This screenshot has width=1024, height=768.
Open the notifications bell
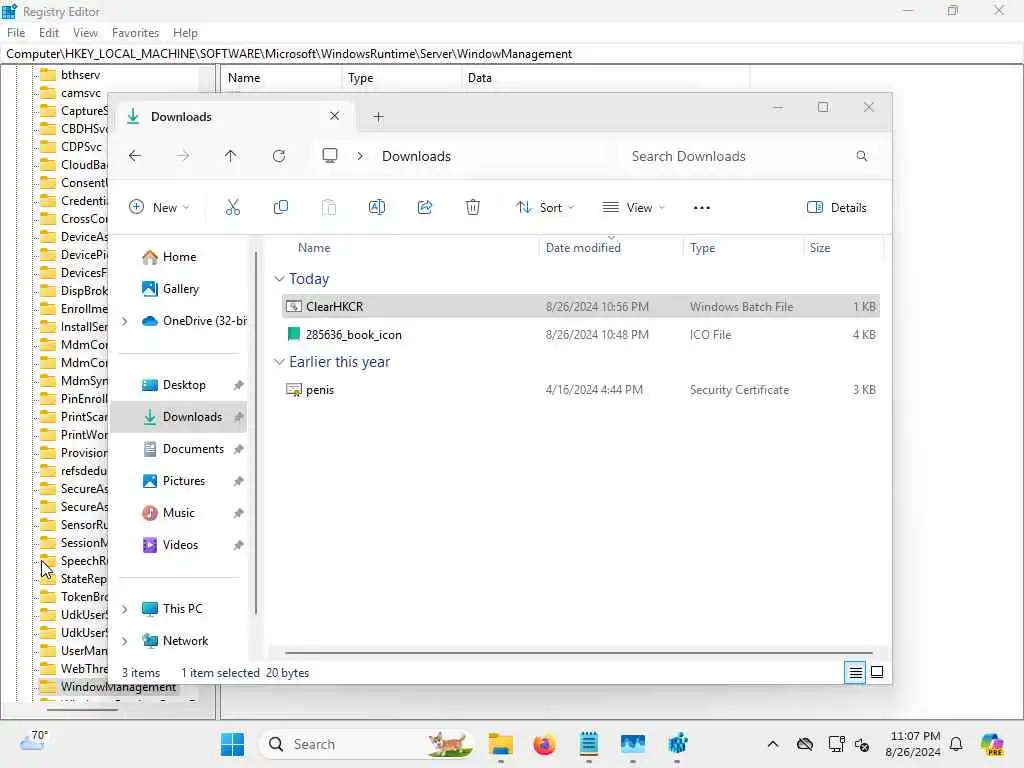coord(956,744)
